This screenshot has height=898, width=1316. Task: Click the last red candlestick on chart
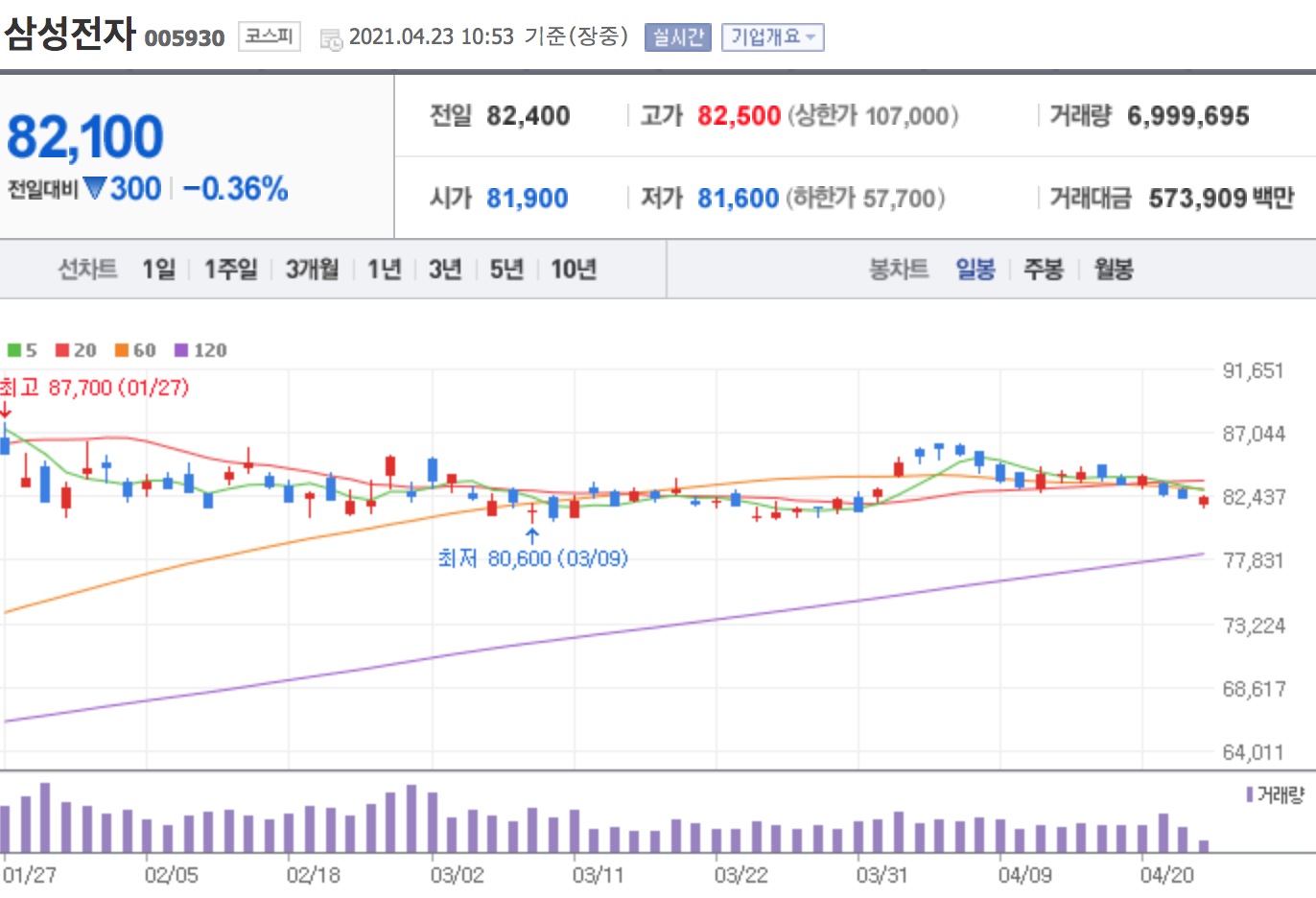[1204, 501]
